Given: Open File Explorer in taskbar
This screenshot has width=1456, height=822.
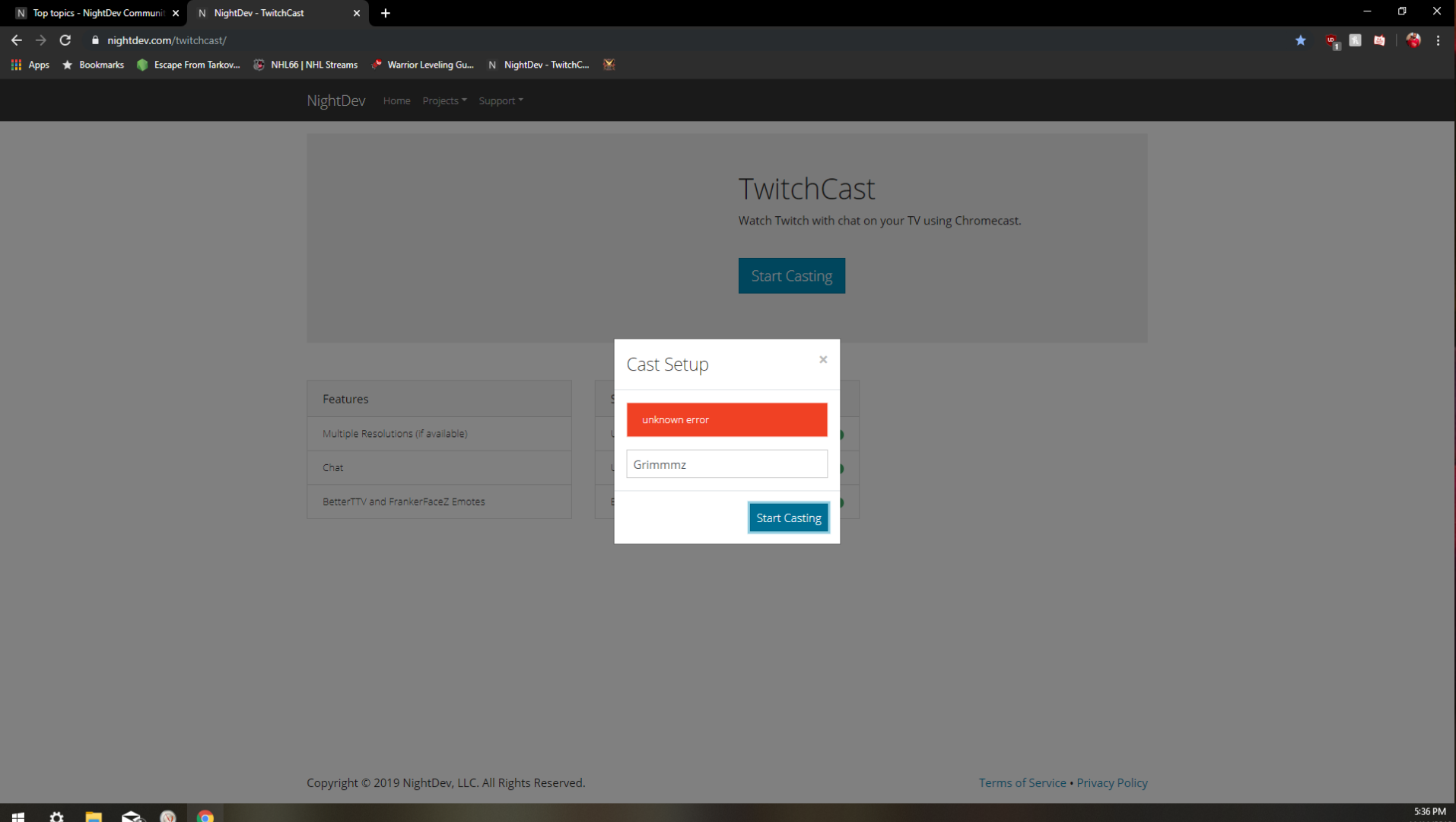Looking at the screenshot, I should [94, 816].
